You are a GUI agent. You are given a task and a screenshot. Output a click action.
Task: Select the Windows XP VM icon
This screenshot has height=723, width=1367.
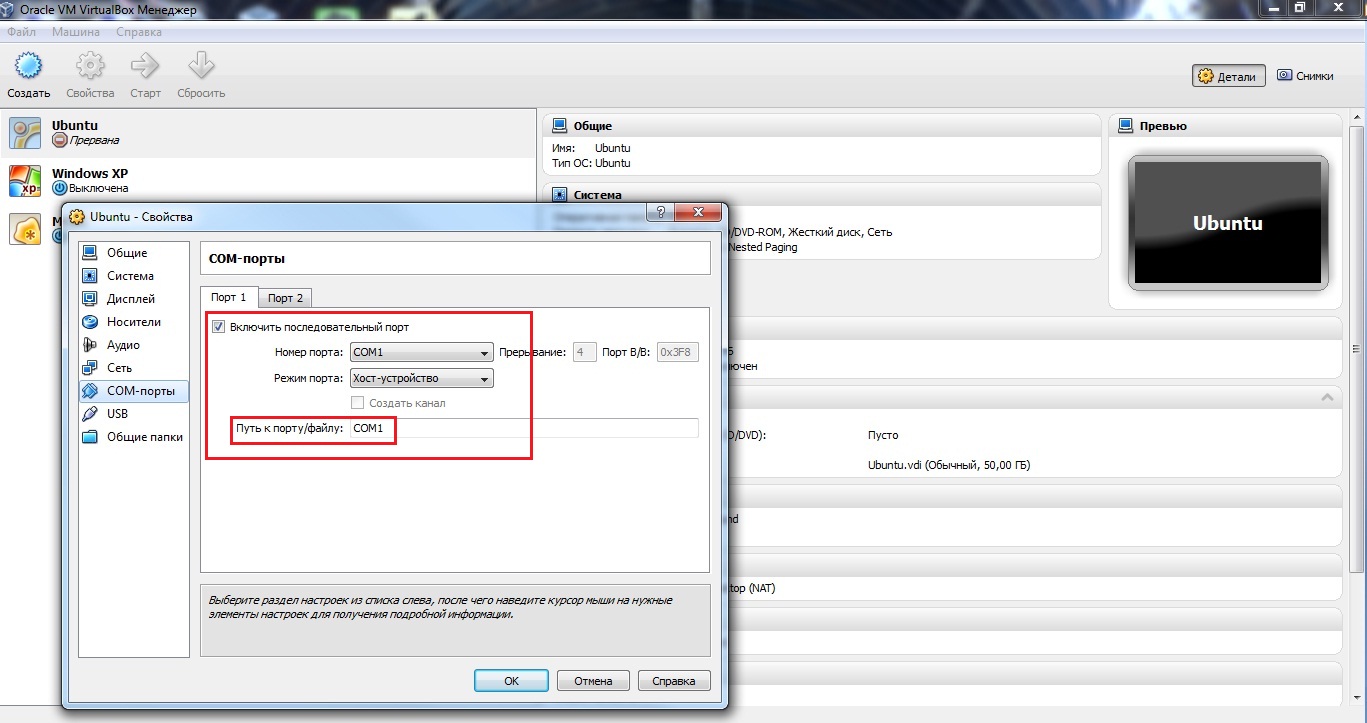[x=25, y=181]
